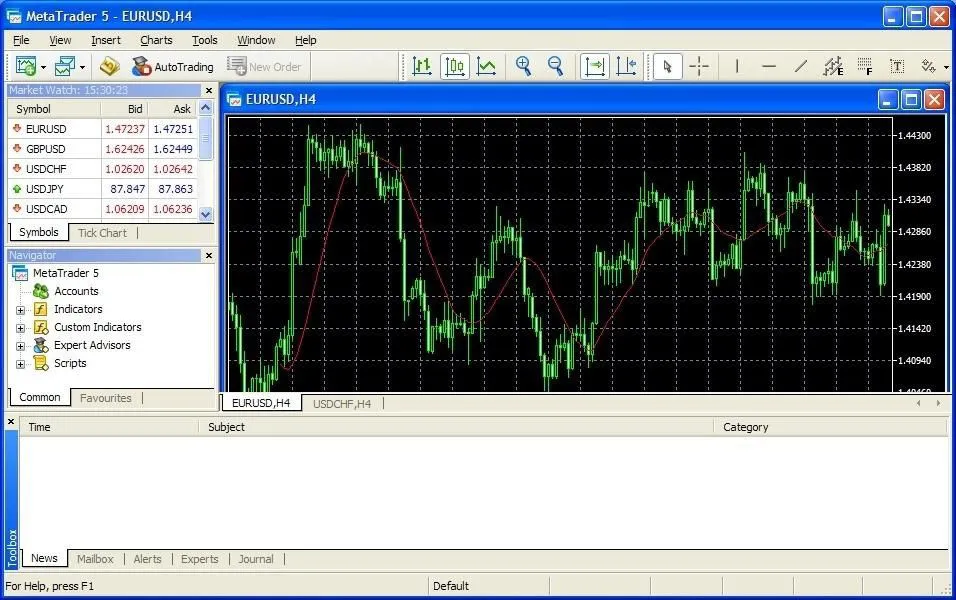Close the Toolbox panel
956x600 pixels.
11,421
